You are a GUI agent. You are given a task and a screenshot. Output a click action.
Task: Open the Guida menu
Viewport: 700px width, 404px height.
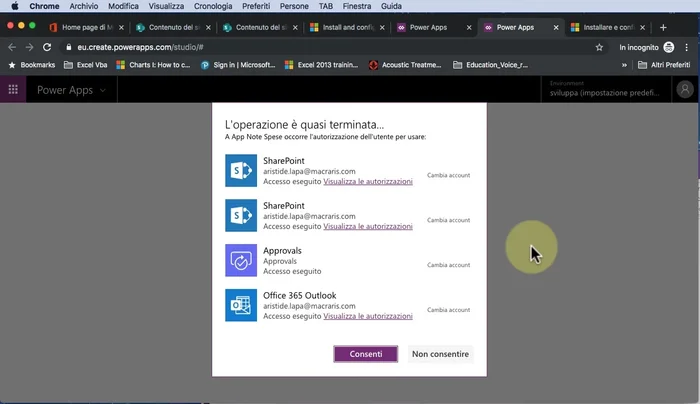[391, 6]
